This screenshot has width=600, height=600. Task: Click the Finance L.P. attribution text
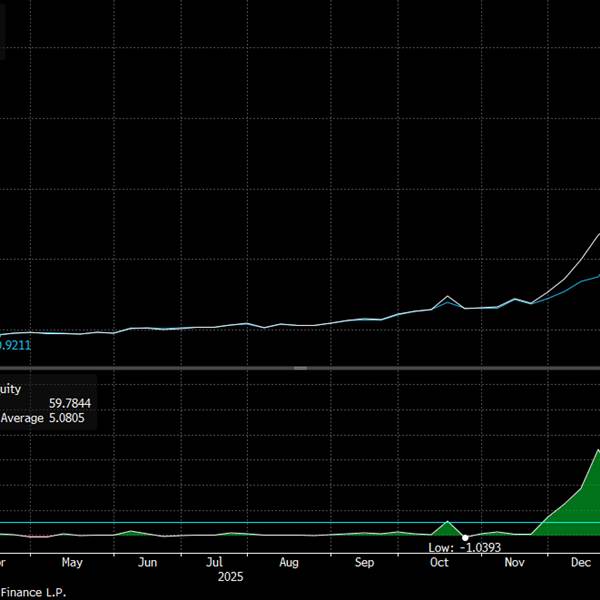[x=34, y=591]
